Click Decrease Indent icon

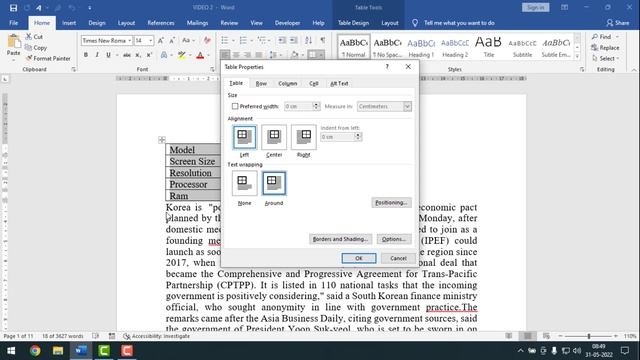coord(282,40)
